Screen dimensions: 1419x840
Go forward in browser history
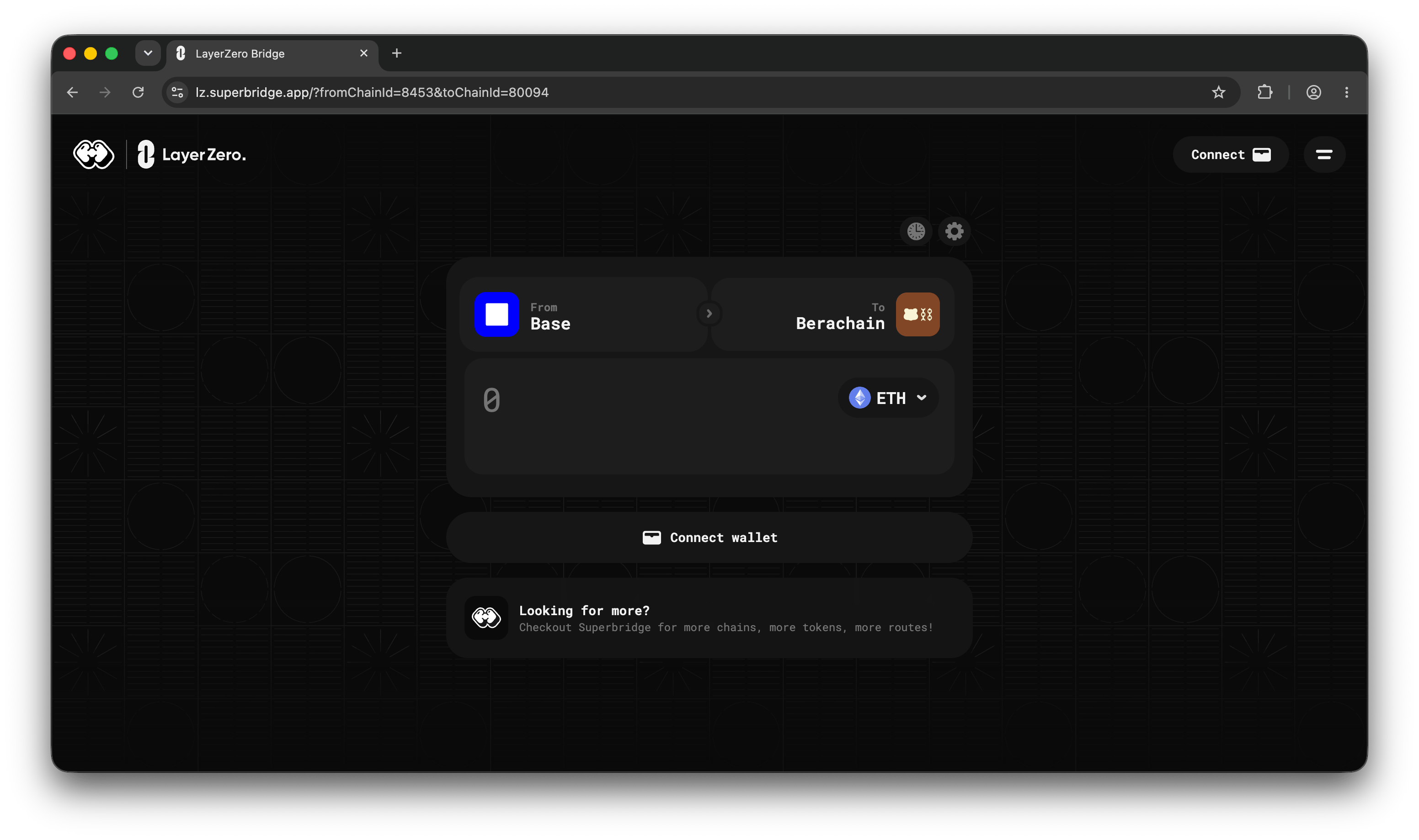tap(105, 92)
